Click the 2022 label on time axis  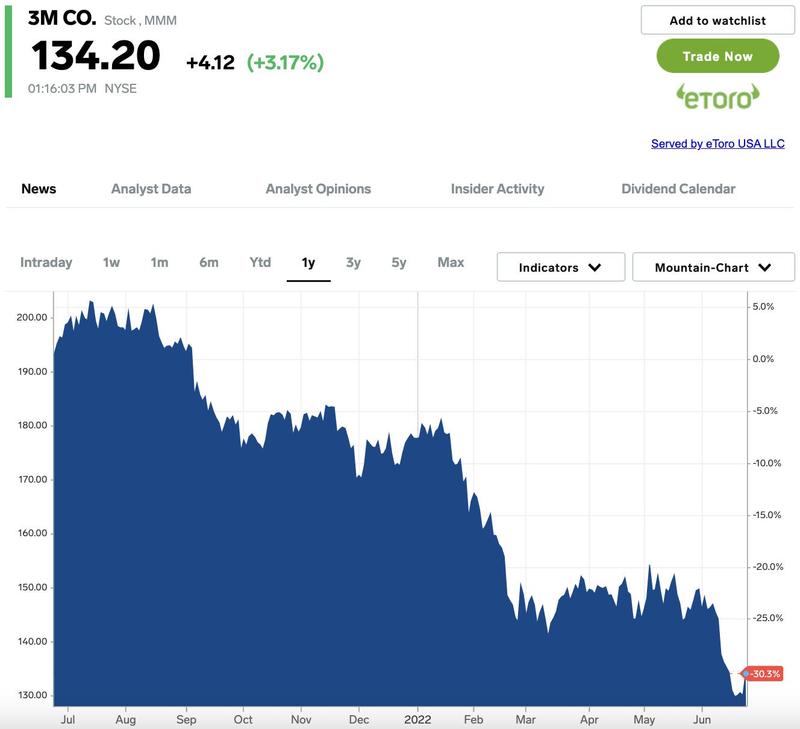(x=417, y=719)
